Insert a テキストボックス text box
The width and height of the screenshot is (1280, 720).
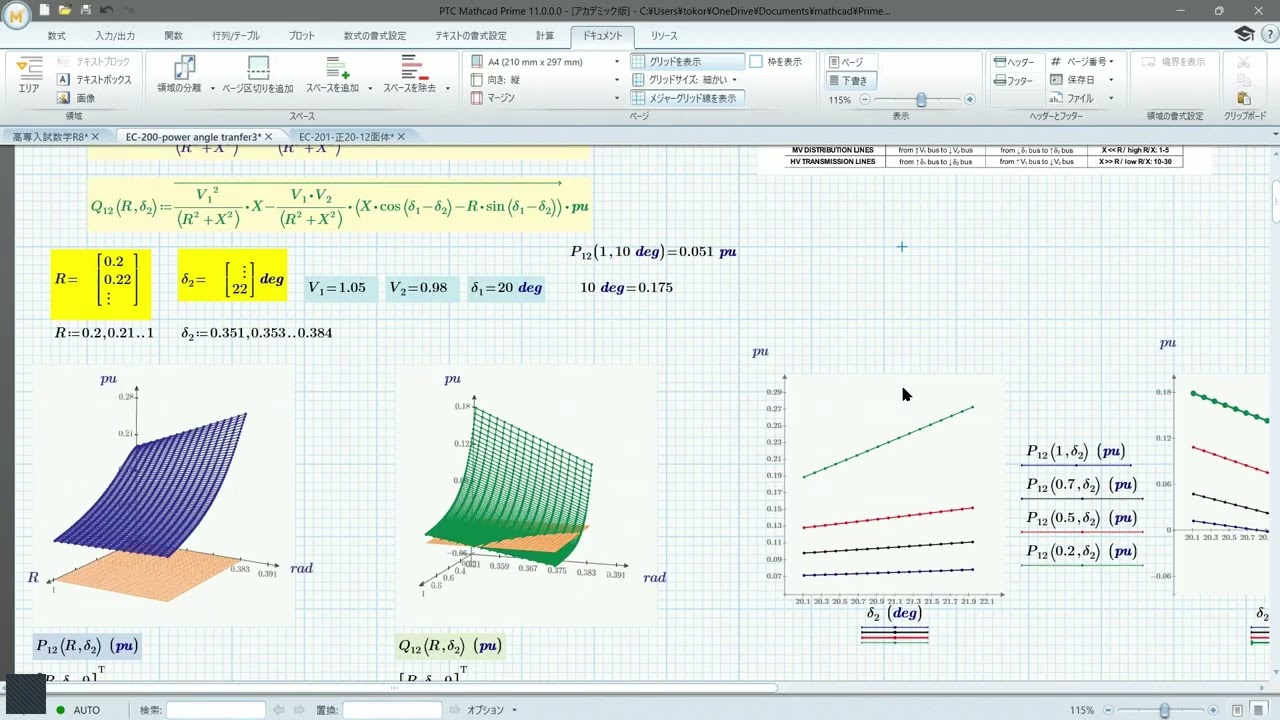point(94,80)
